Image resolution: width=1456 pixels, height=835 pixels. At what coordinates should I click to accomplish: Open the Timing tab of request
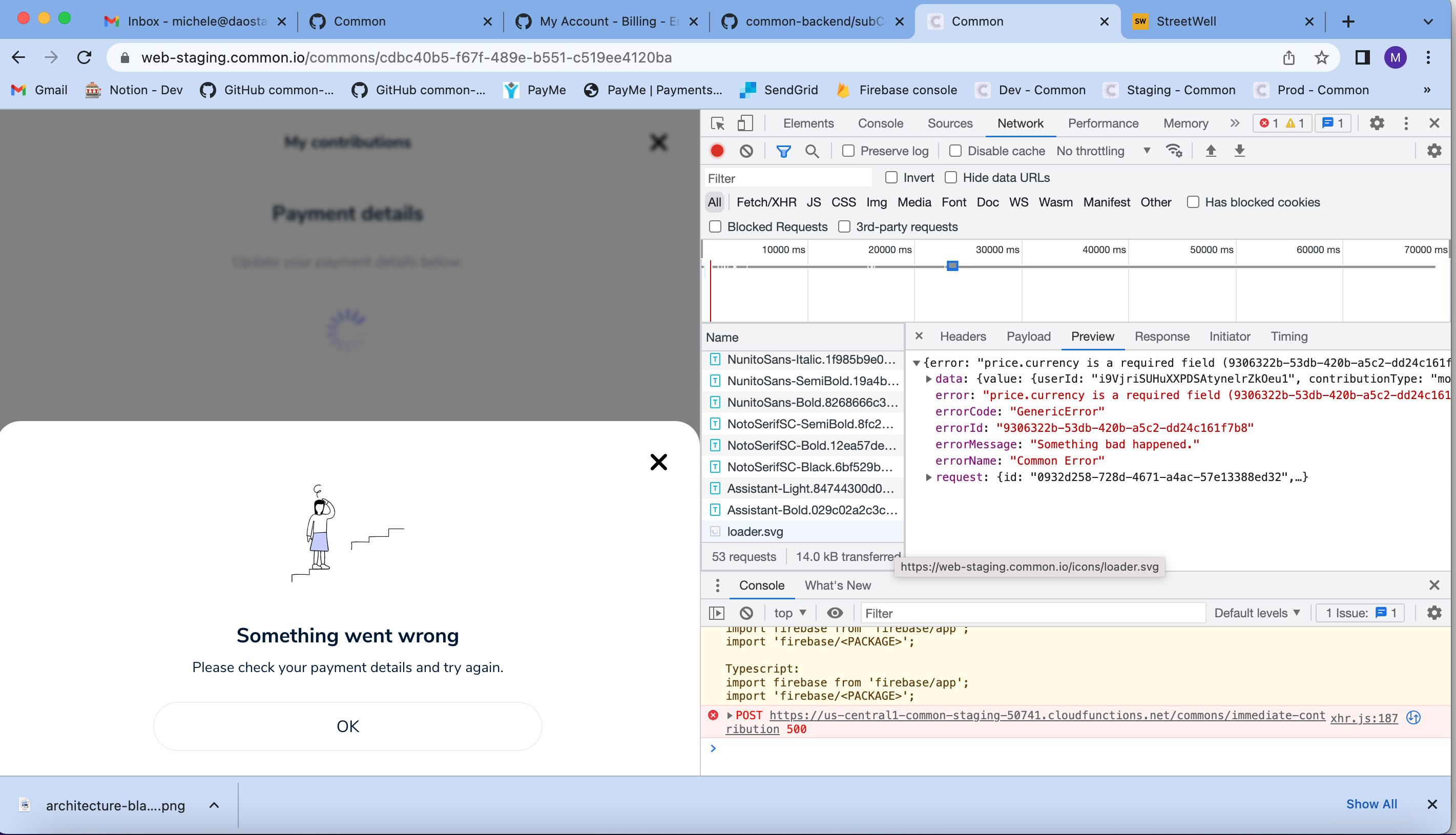(1288, 337)
